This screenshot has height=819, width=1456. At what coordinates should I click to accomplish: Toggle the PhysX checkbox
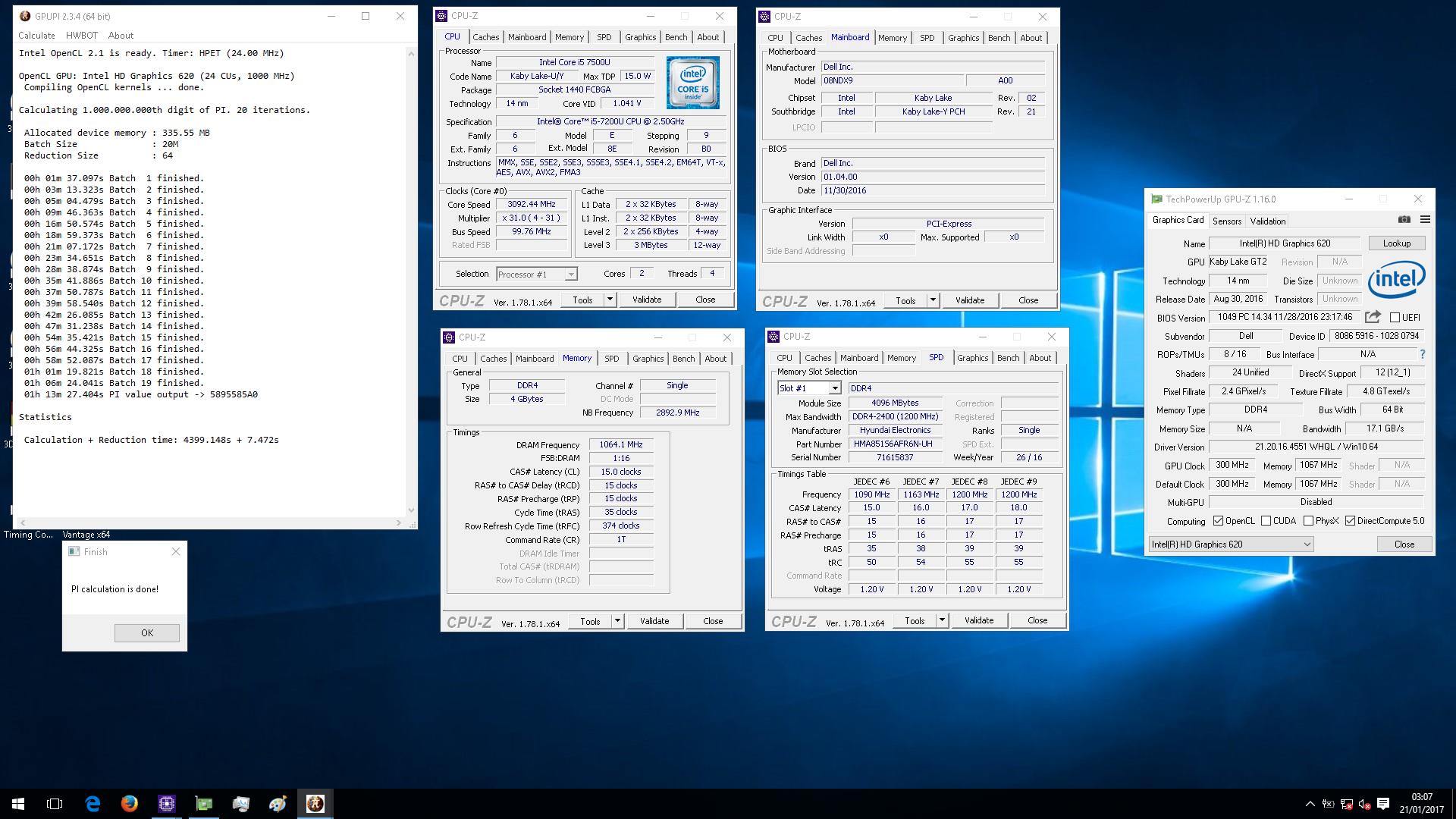click(x=1308, y=521)
